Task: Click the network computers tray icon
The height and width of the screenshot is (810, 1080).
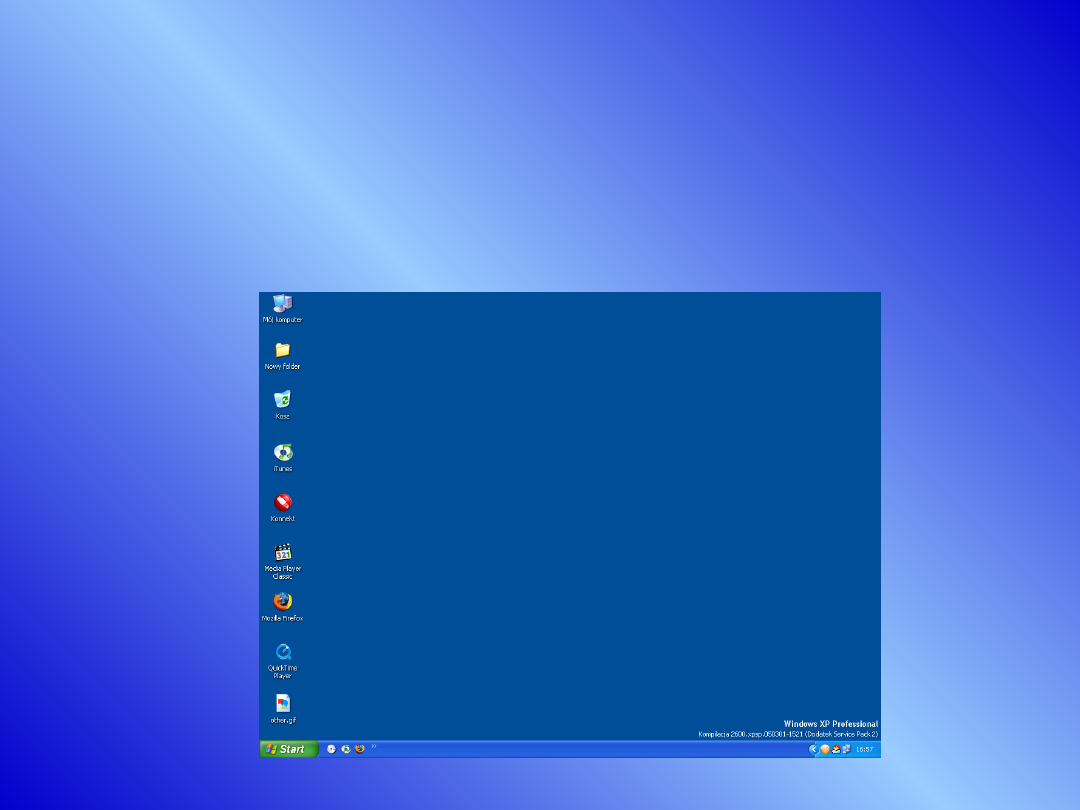Action: click(847, 749)
